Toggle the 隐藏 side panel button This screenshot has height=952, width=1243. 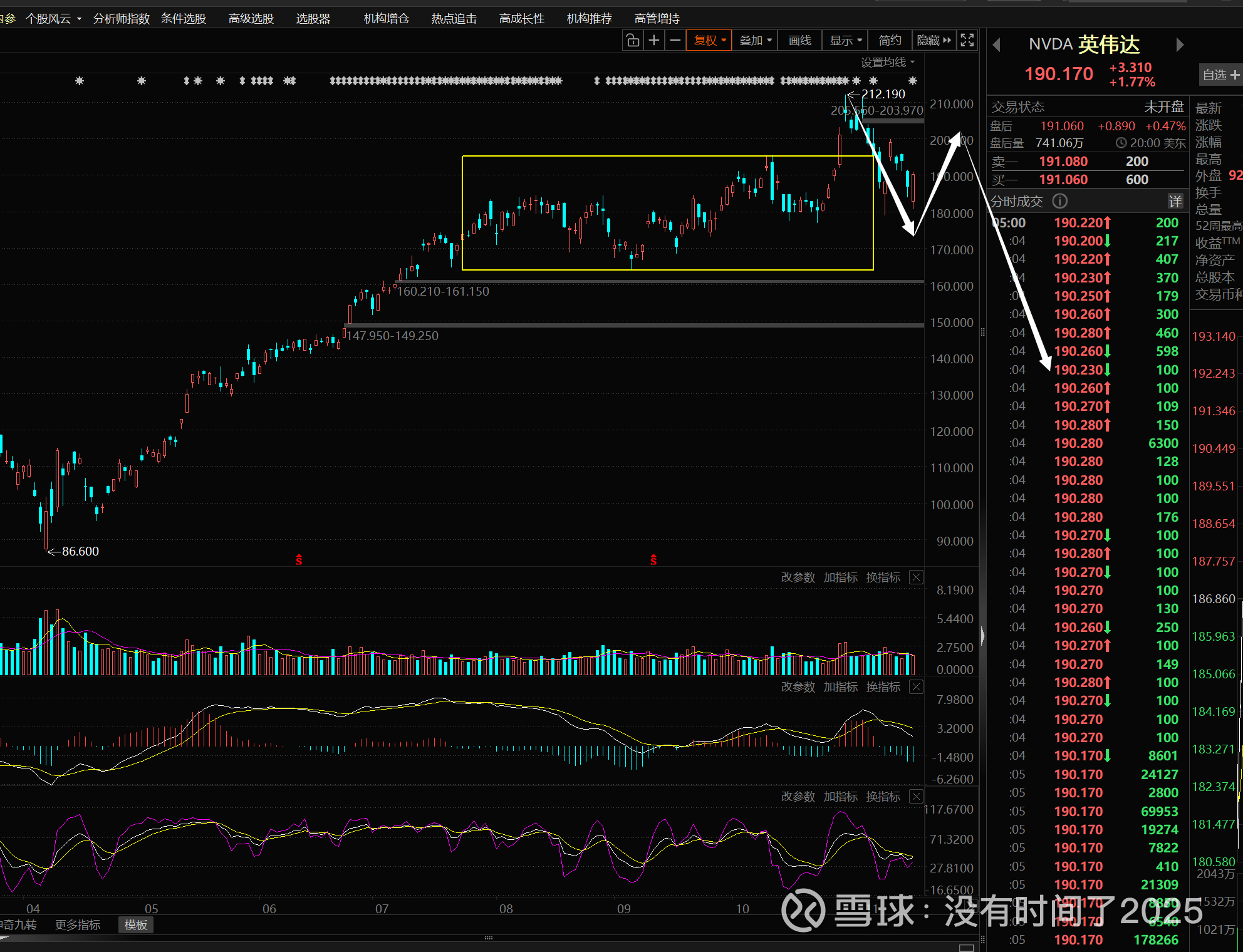934,41
